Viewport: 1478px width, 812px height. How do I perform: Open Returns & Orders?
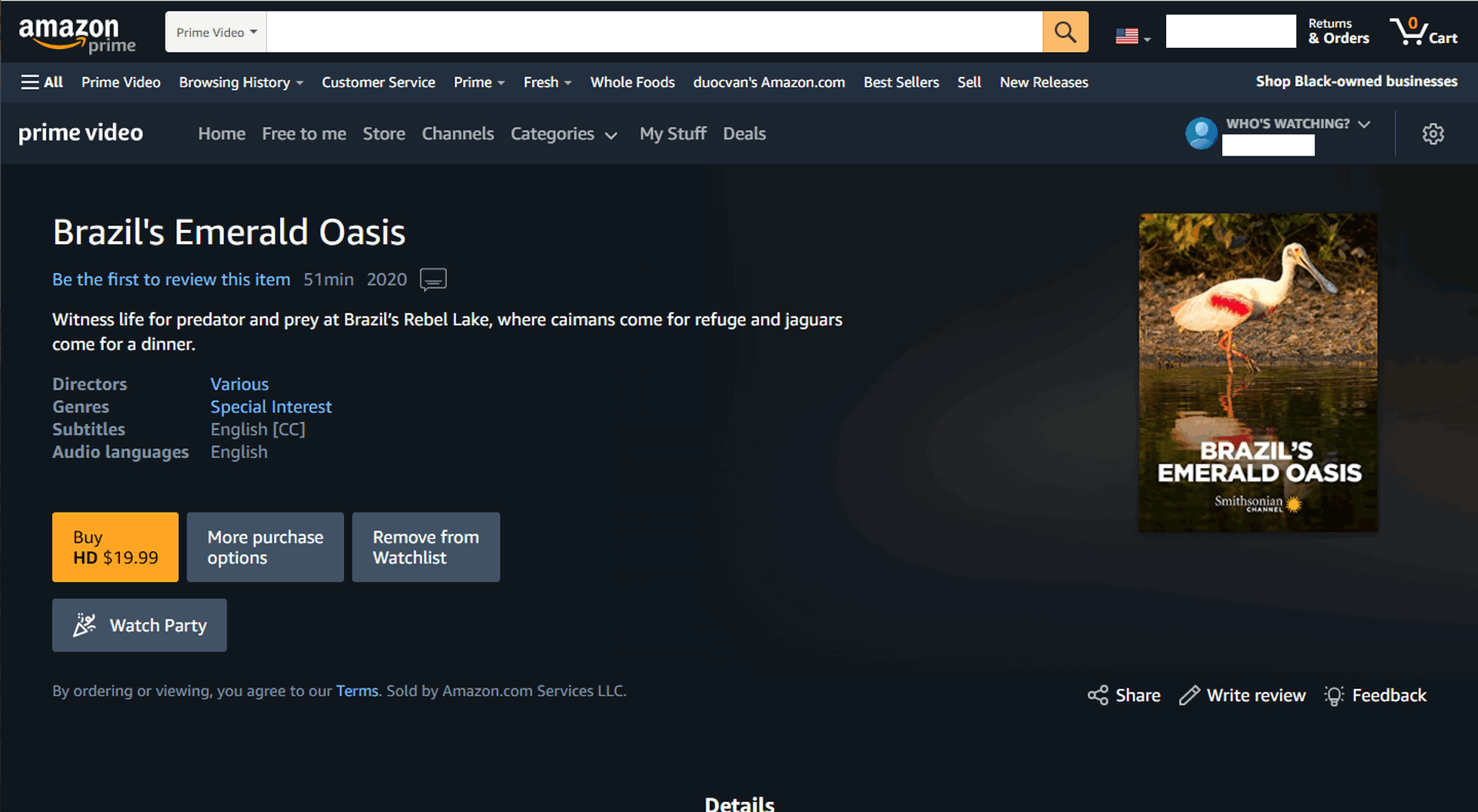click(x=1339, y=32)
